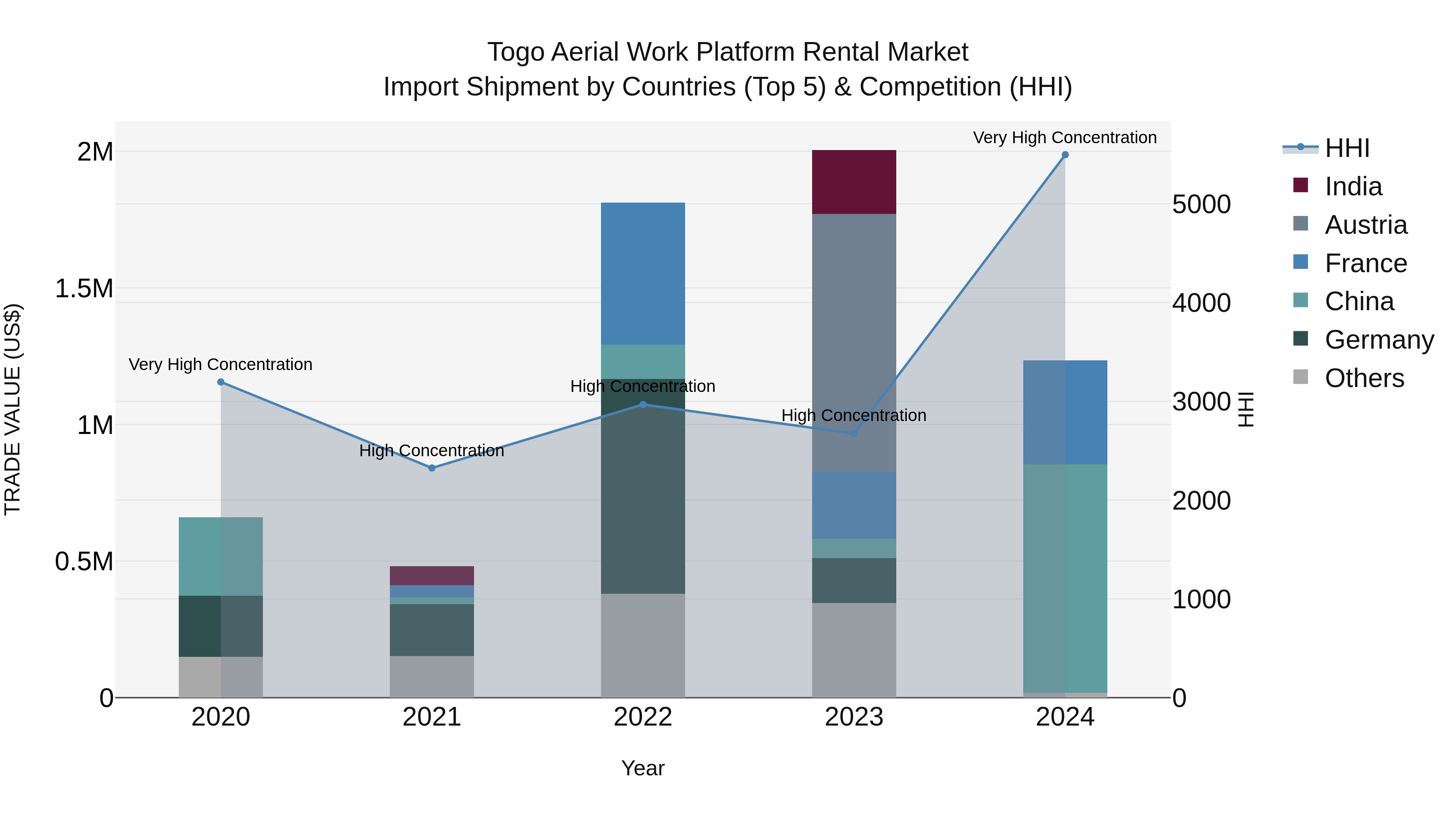Select the 2021 HHI data point
Viewport: 1456px width, 819px height.
432,468
